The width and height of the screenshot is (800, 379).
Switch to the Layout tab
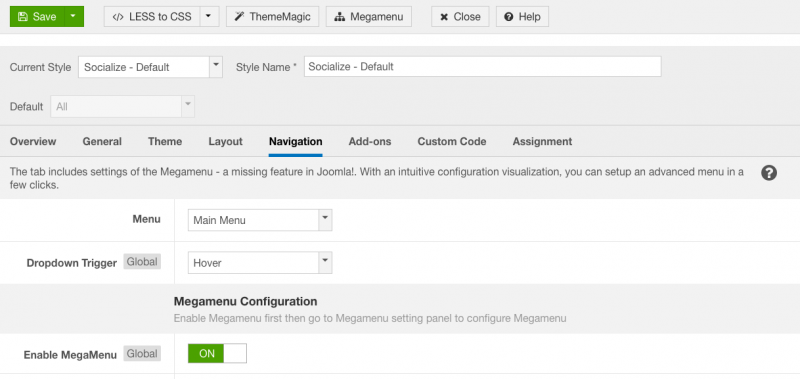[226, 142]
